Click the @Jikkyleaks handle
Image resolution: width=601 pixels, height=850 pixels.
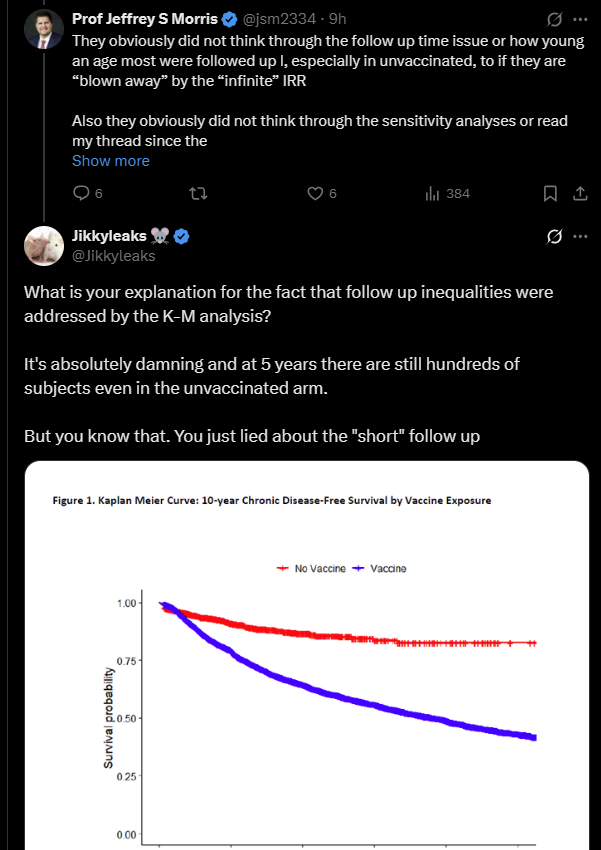coord(113,255)
